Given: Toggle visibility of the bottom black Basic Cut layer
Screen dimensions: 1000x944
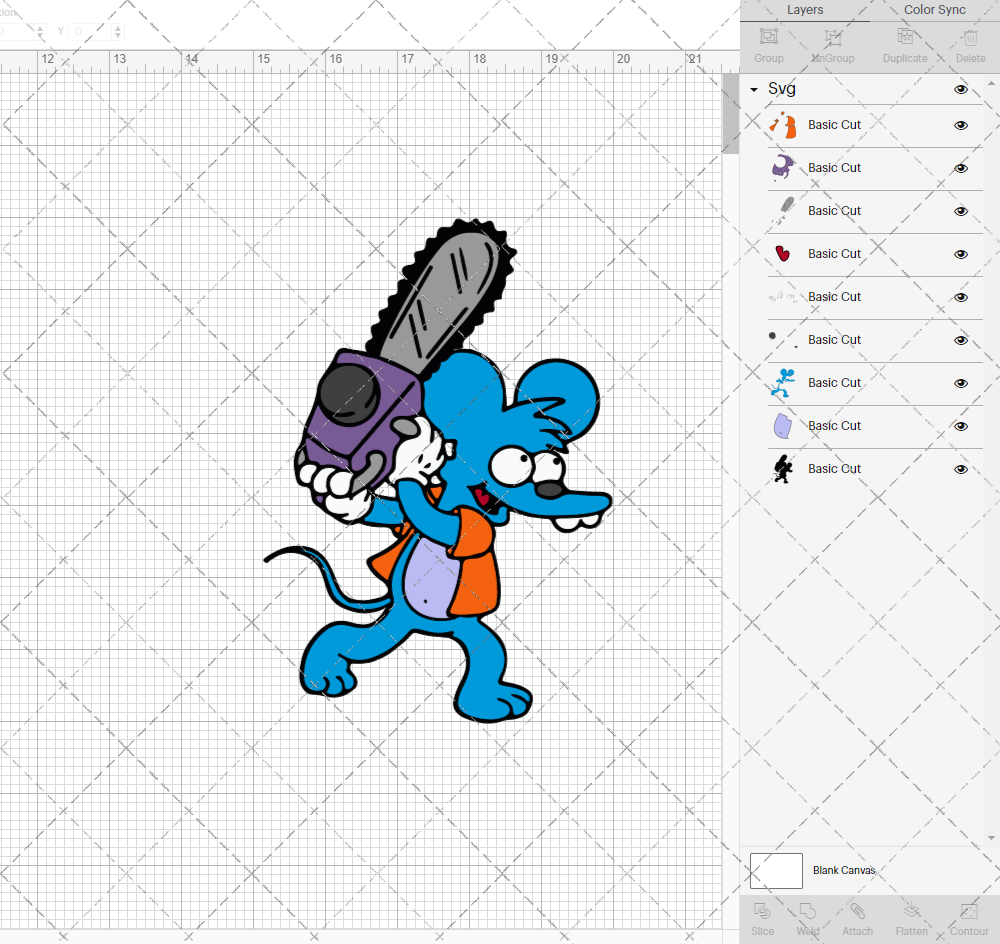Looking at the screenshot, I should pos(960,468).
